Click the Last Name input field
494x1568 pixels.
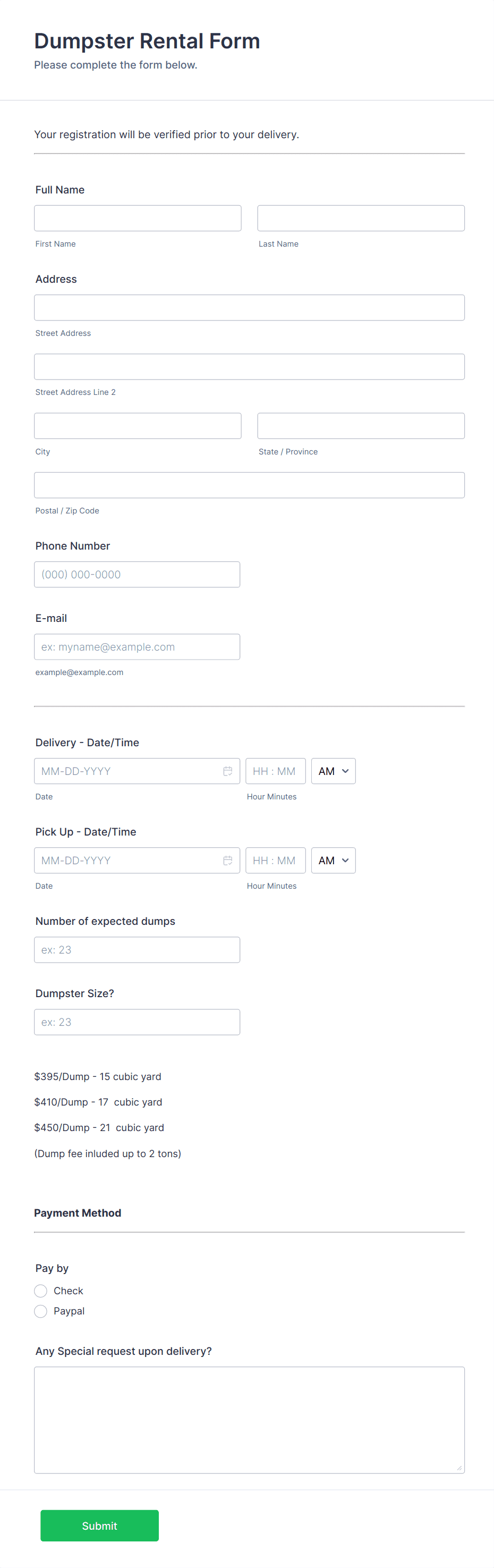pos(361,218)
